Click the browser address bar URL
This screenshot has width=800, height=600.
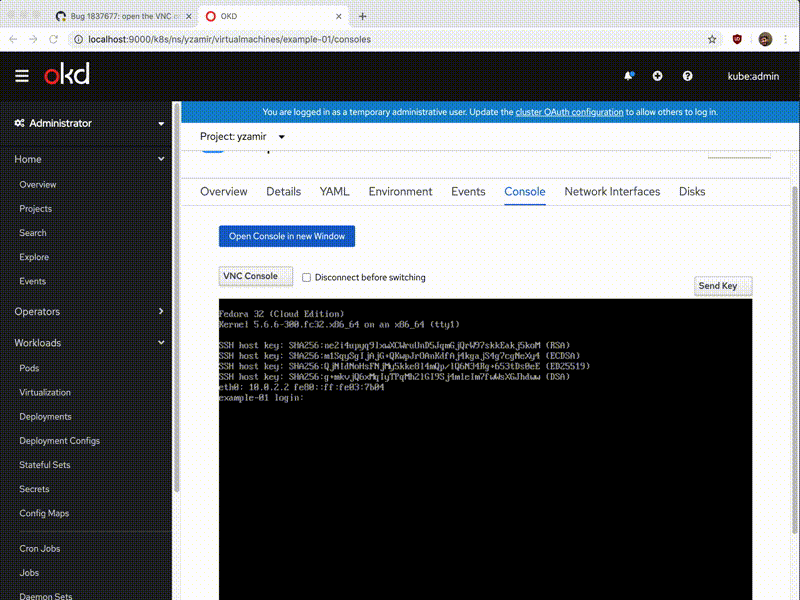click(230, 39)
